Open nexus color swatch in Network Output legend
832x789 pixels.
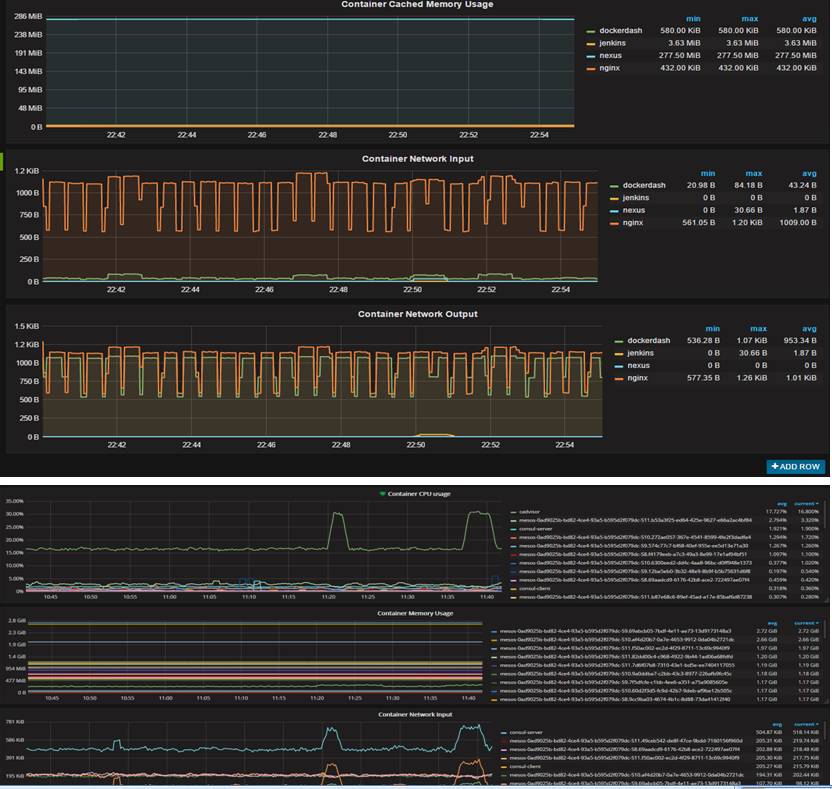619,367
